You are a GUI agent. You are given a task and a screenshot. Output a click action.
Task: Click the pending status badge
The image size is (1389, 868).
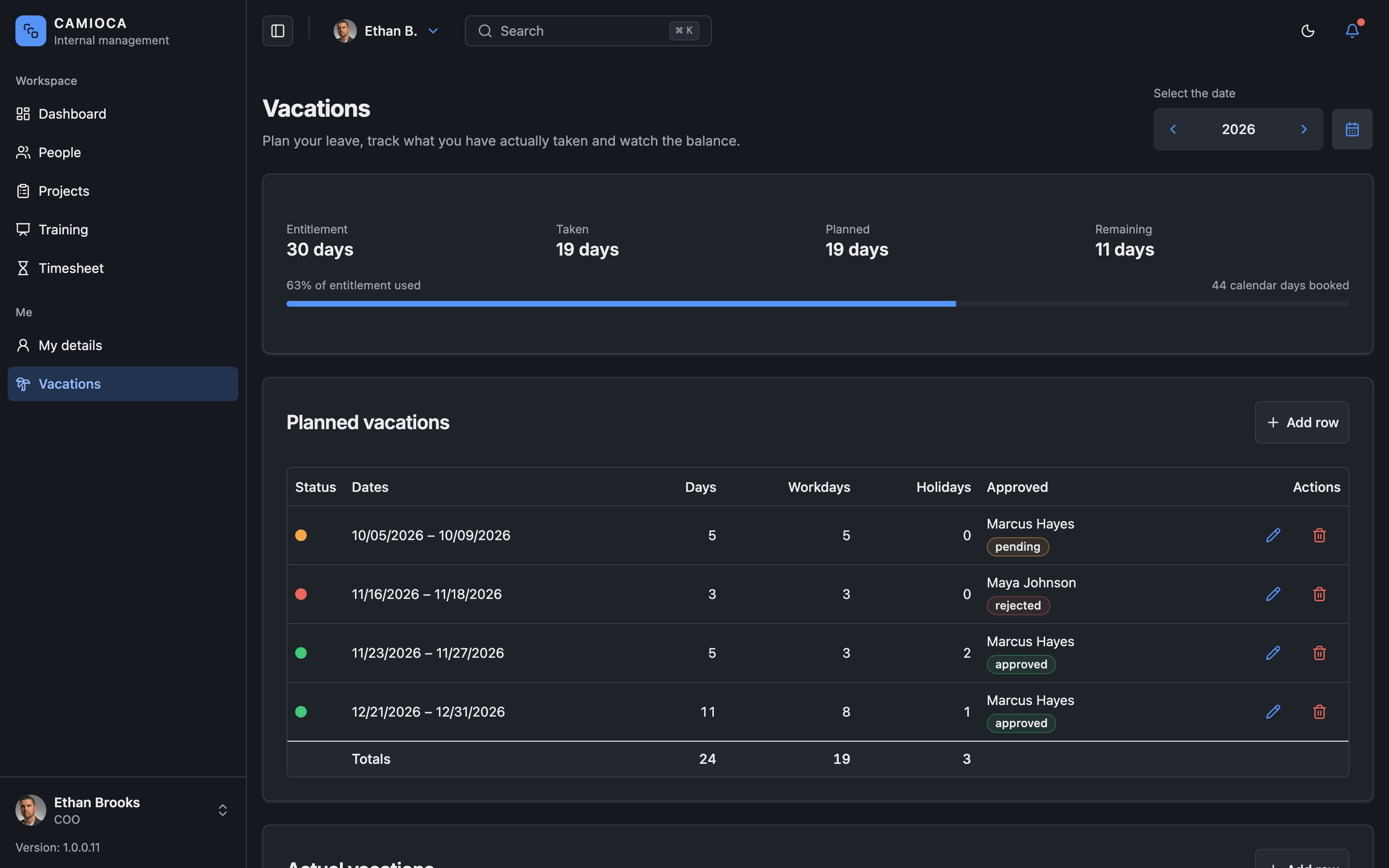pos(1018,546)
